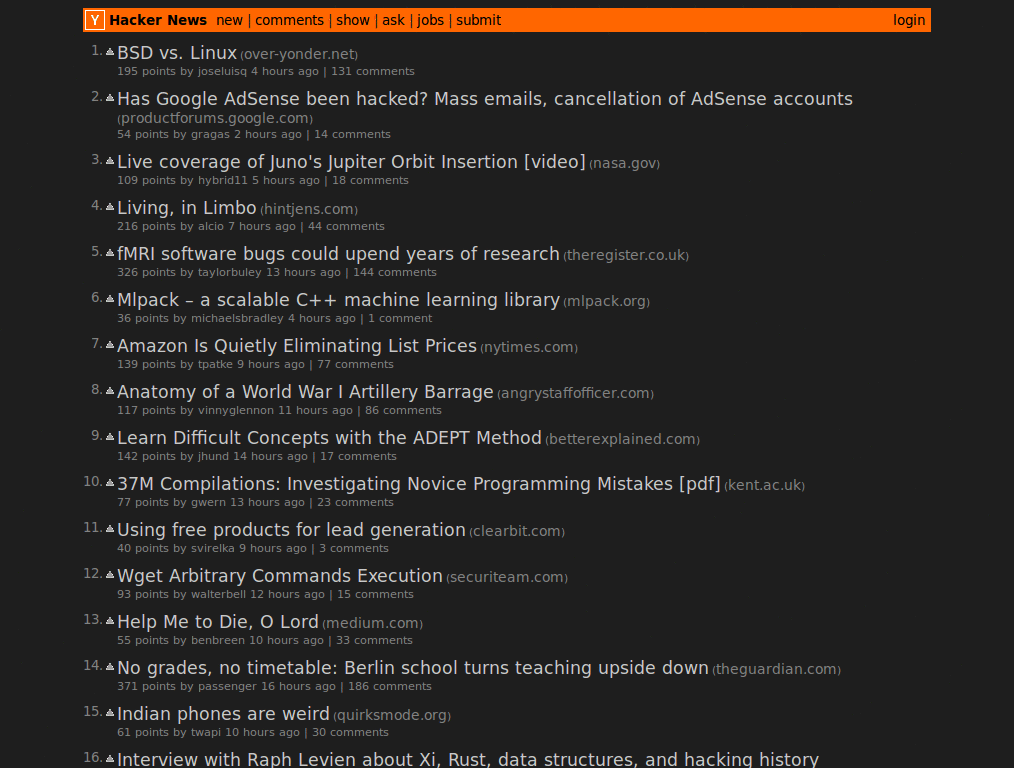This screenshot has height=768, width=1024.
Task: Open the "show" section
Action: (x=353, y=19)
